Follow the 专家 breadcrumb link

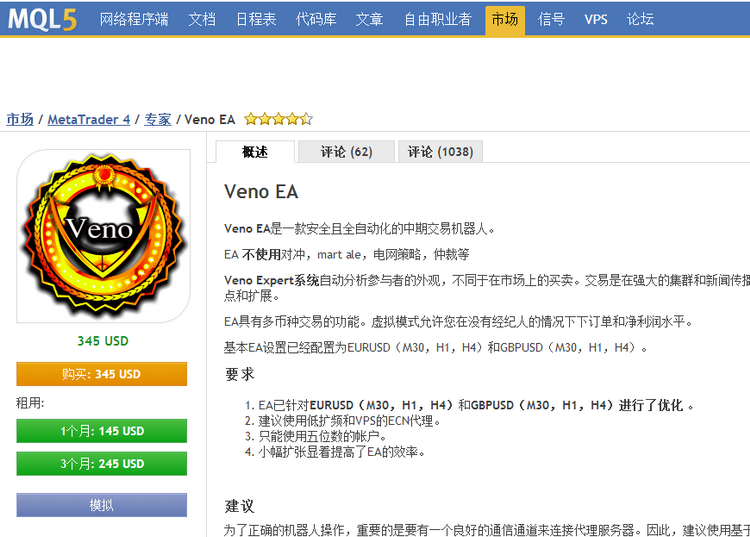(x=157, y=119)
